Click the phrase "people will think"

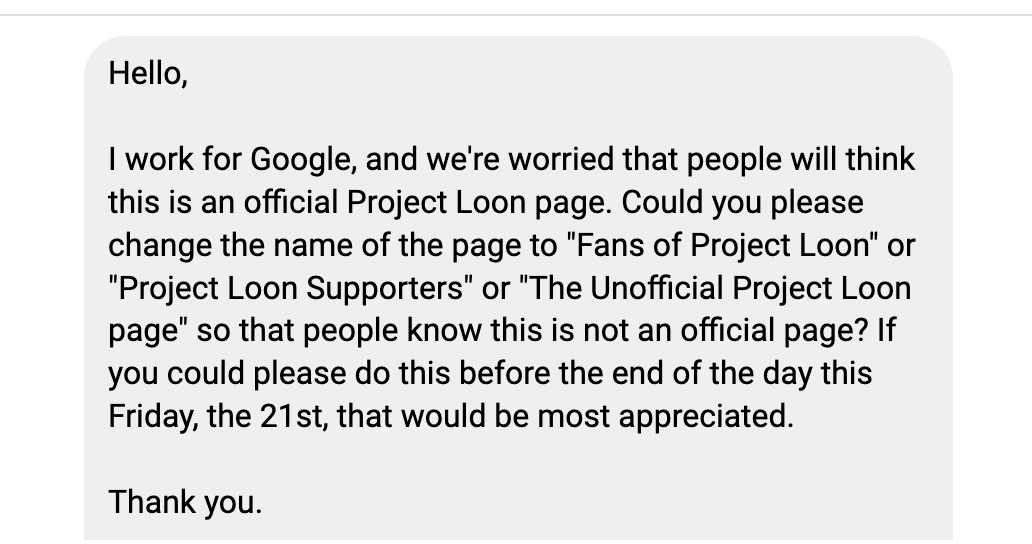point(801,160)
